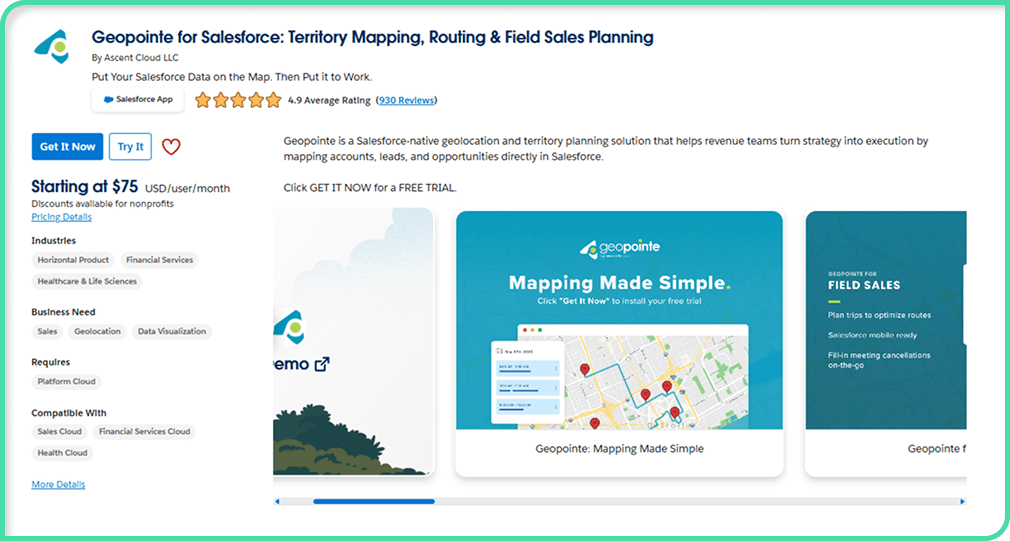Expand More Details link

click(x=58, y=485)
